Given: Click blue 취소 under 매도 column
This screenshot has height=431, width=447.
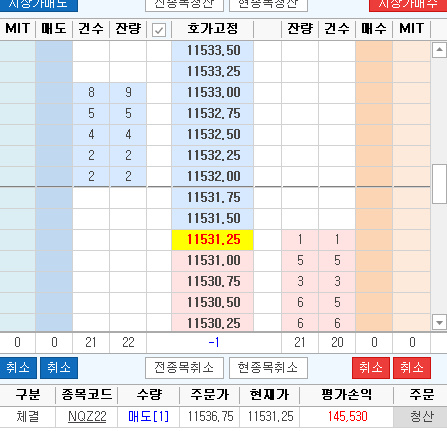Looking at the screenshot, I should 59,368.
